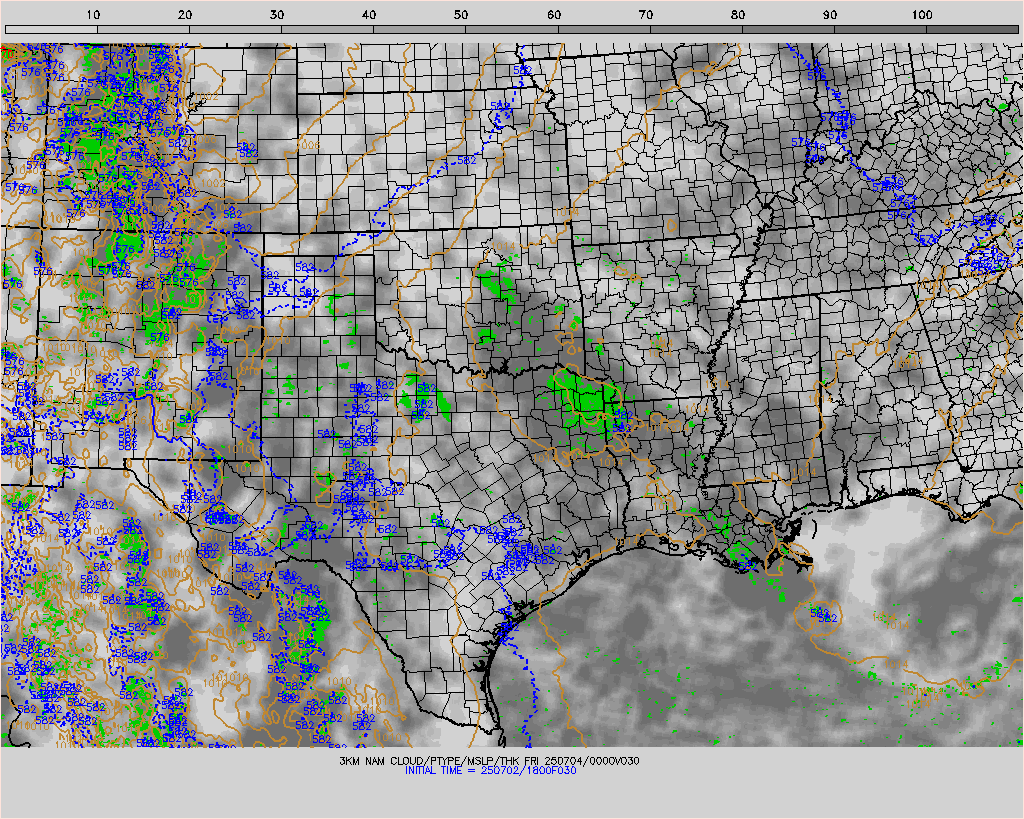Click the '3KM NAM CLOUD/PTYPE/MSLP/THK' title text

pos(429,761)
